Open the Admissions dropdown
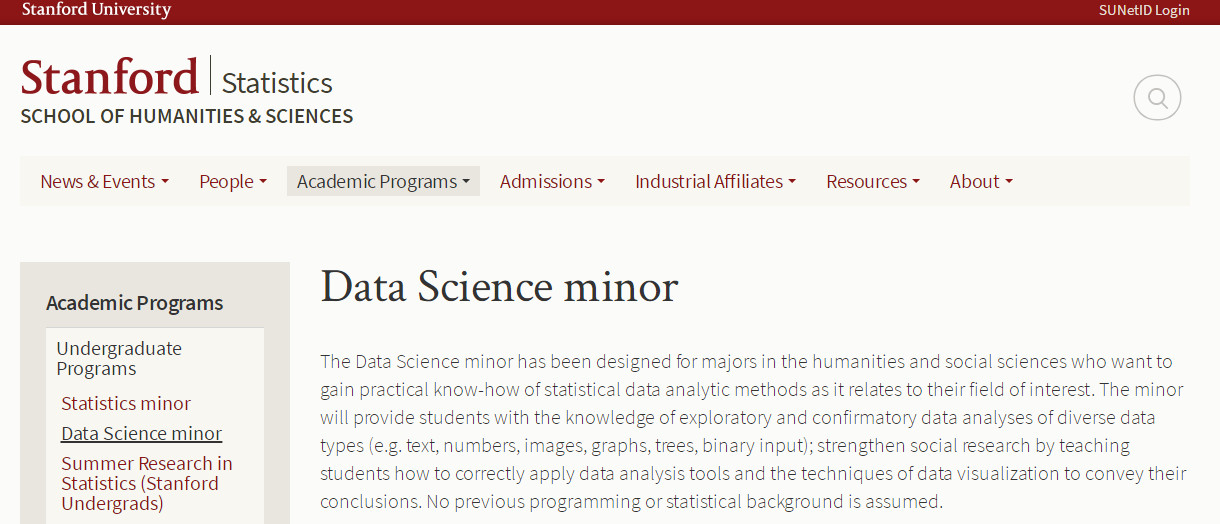The width and height of the screenshot is (1220, 524). coord(552,181)
